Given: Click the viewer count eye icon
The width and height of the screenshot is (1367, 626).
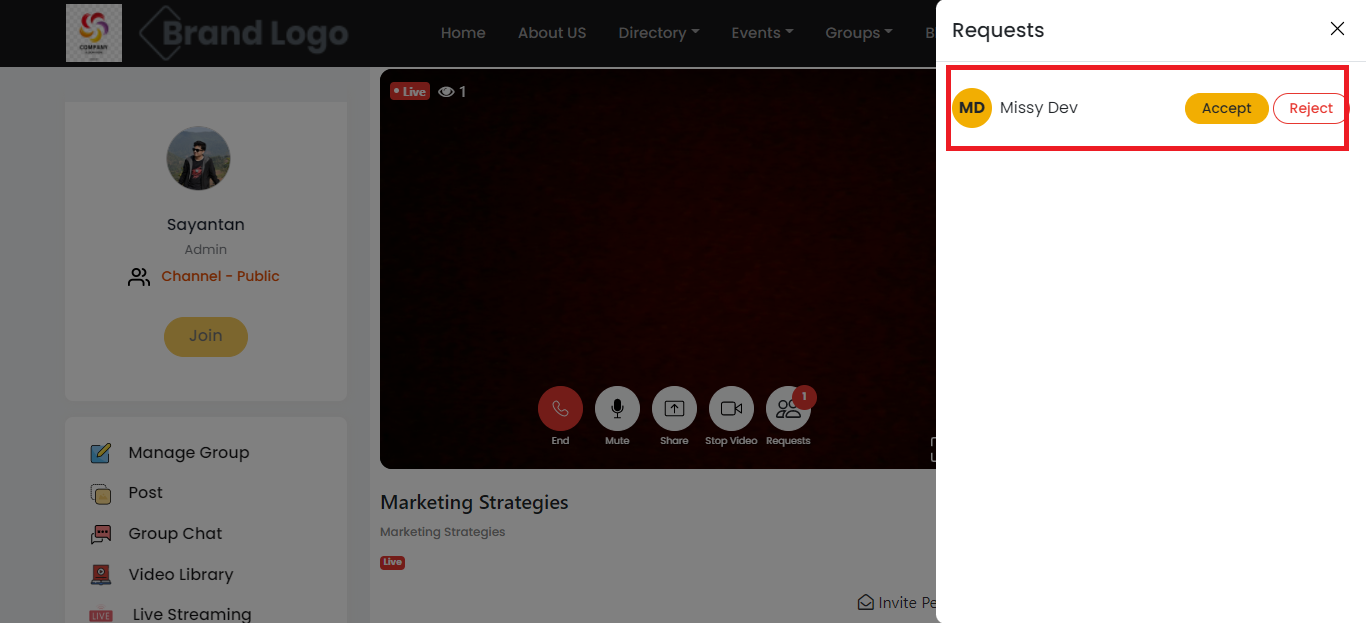Looking at the screenshot, I should pyautogui.click(x=447, y=92).
